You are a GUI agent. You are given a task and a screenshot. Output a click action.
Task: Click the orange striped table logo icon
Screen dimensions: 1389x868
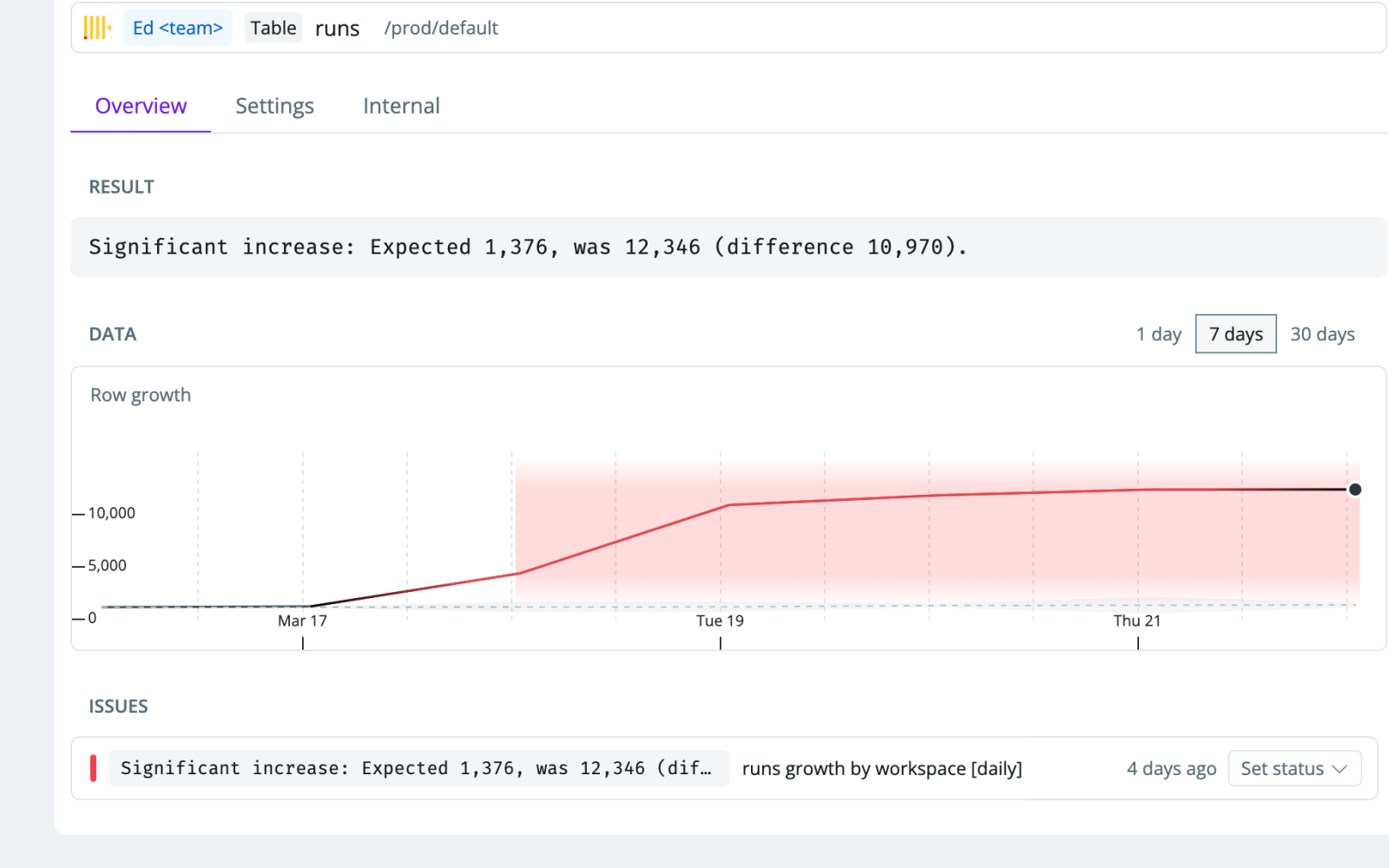[x=97, y=28]
